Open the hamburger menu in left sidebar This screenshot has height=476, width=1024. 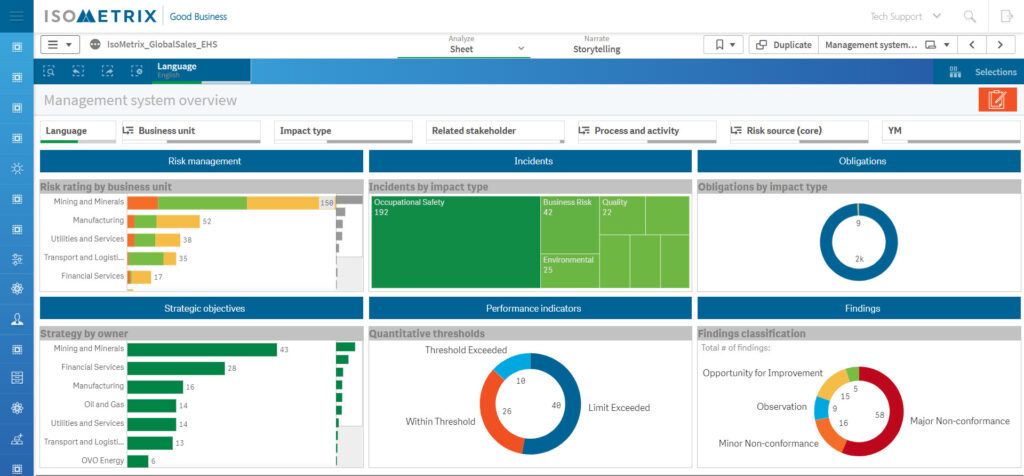point(16,16)
